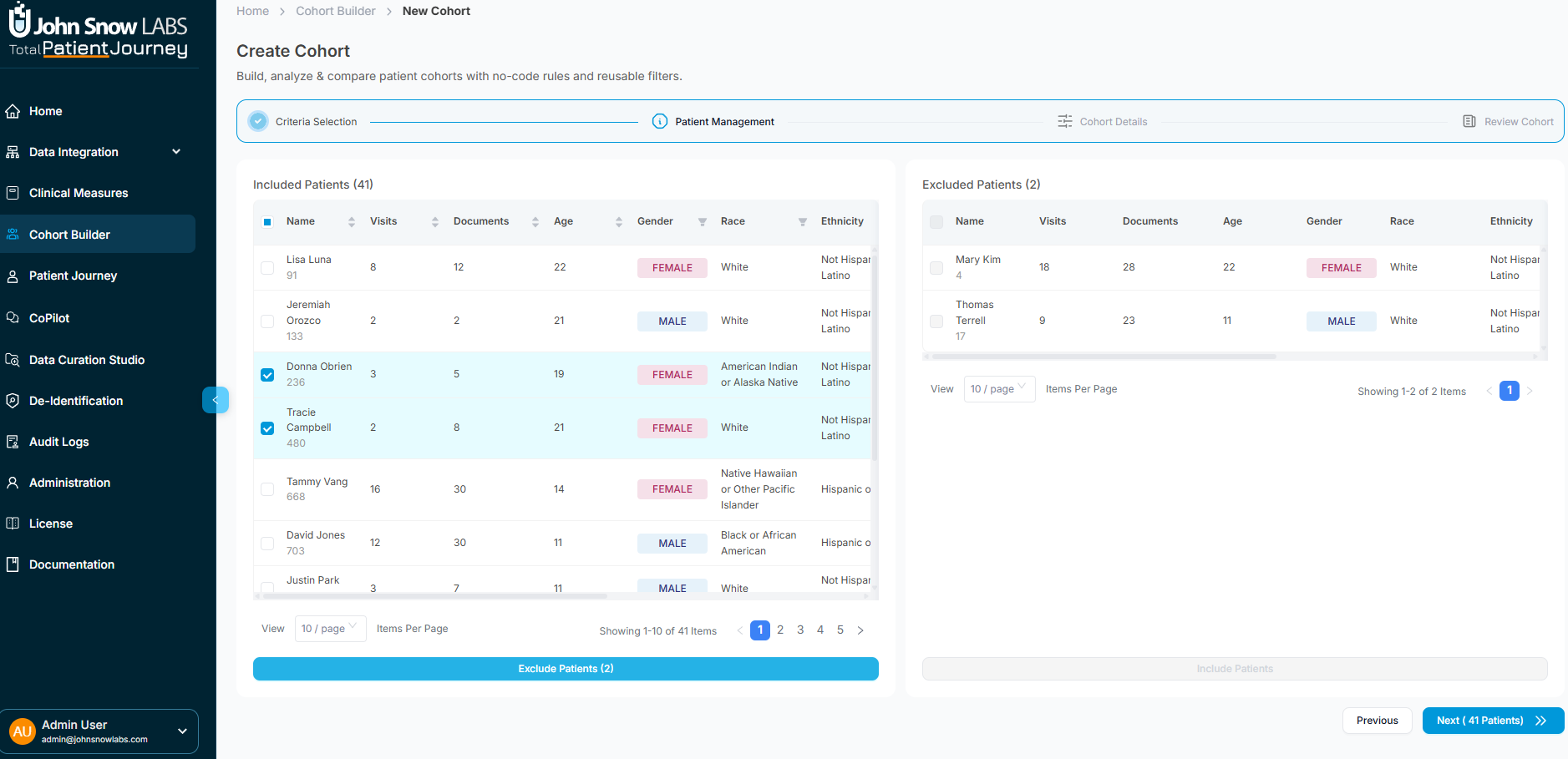The width and height of the screenshot is (1568, 759).
Task: Click the Gender column filter icon
Action: (702, 222)
